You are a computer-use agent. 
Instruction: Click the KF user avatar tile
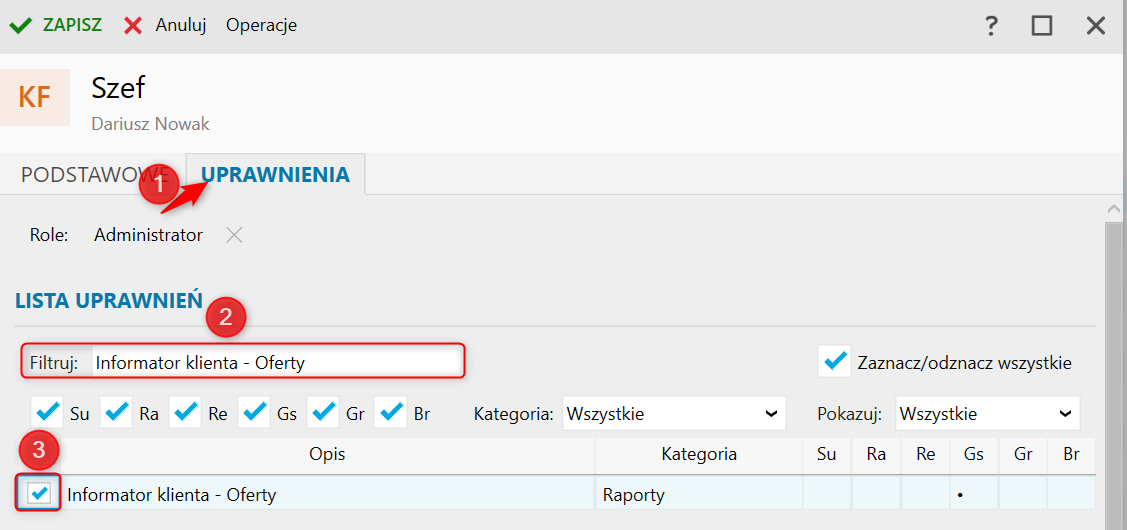pos(35,97)
